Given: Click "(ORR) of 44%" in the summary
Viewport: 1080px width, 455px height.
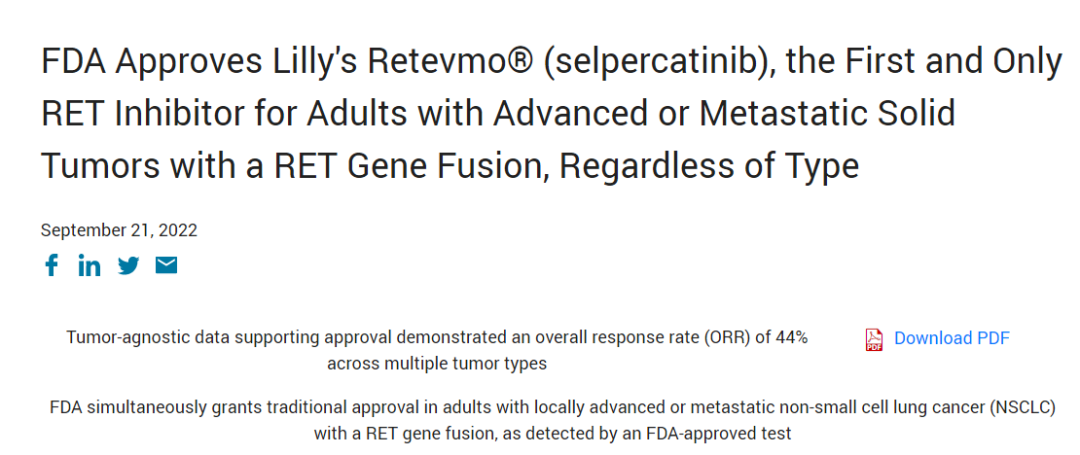Looking at the screenshot, I should [x=755, y=338].
